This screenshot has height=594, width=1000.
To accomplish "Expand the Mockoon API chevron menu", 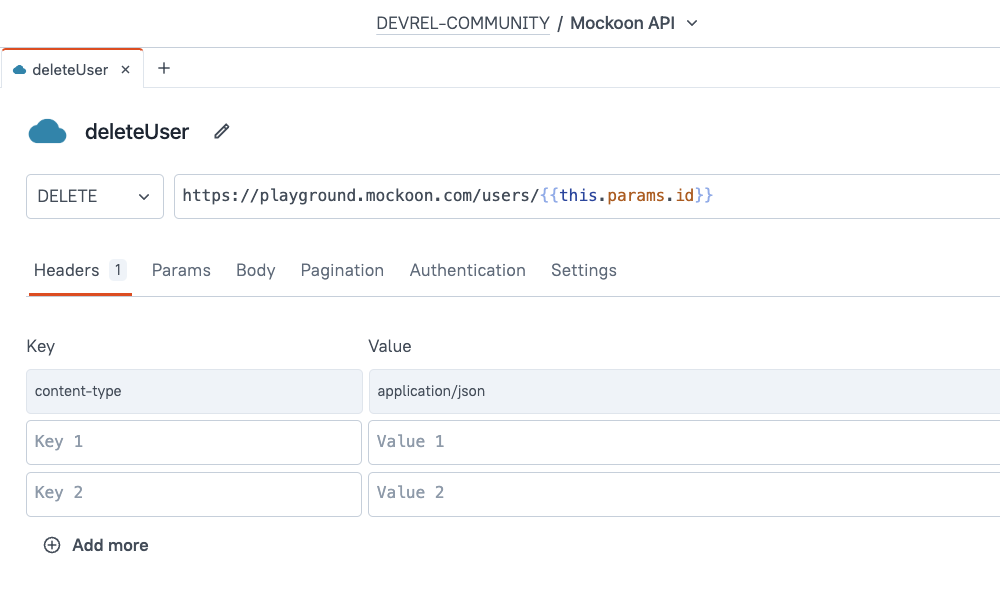I will (x=692, y=23).
